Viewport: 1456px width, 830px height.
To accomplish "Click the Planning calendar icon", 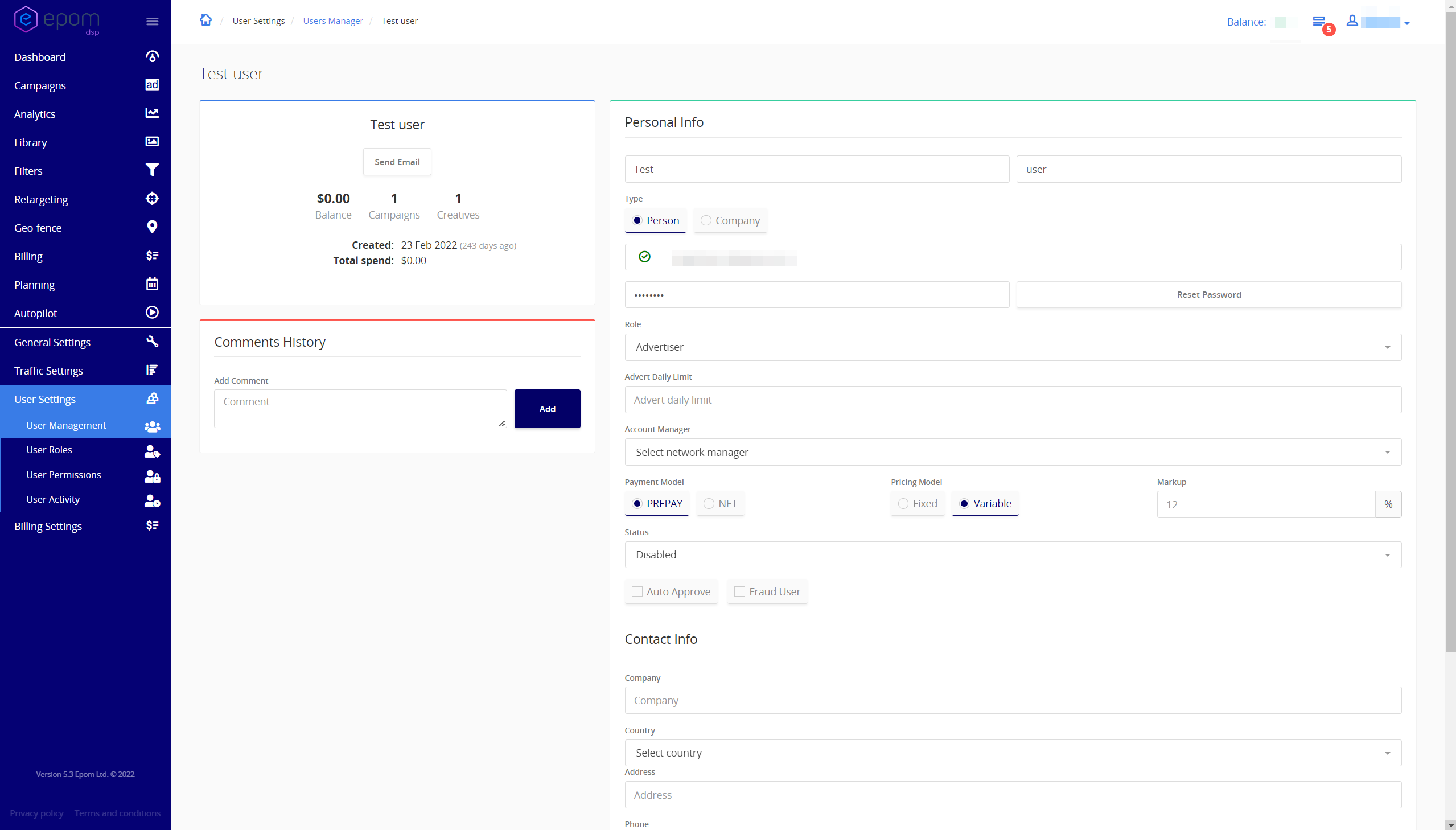I will pyautogui.click(x=152, y=284).
